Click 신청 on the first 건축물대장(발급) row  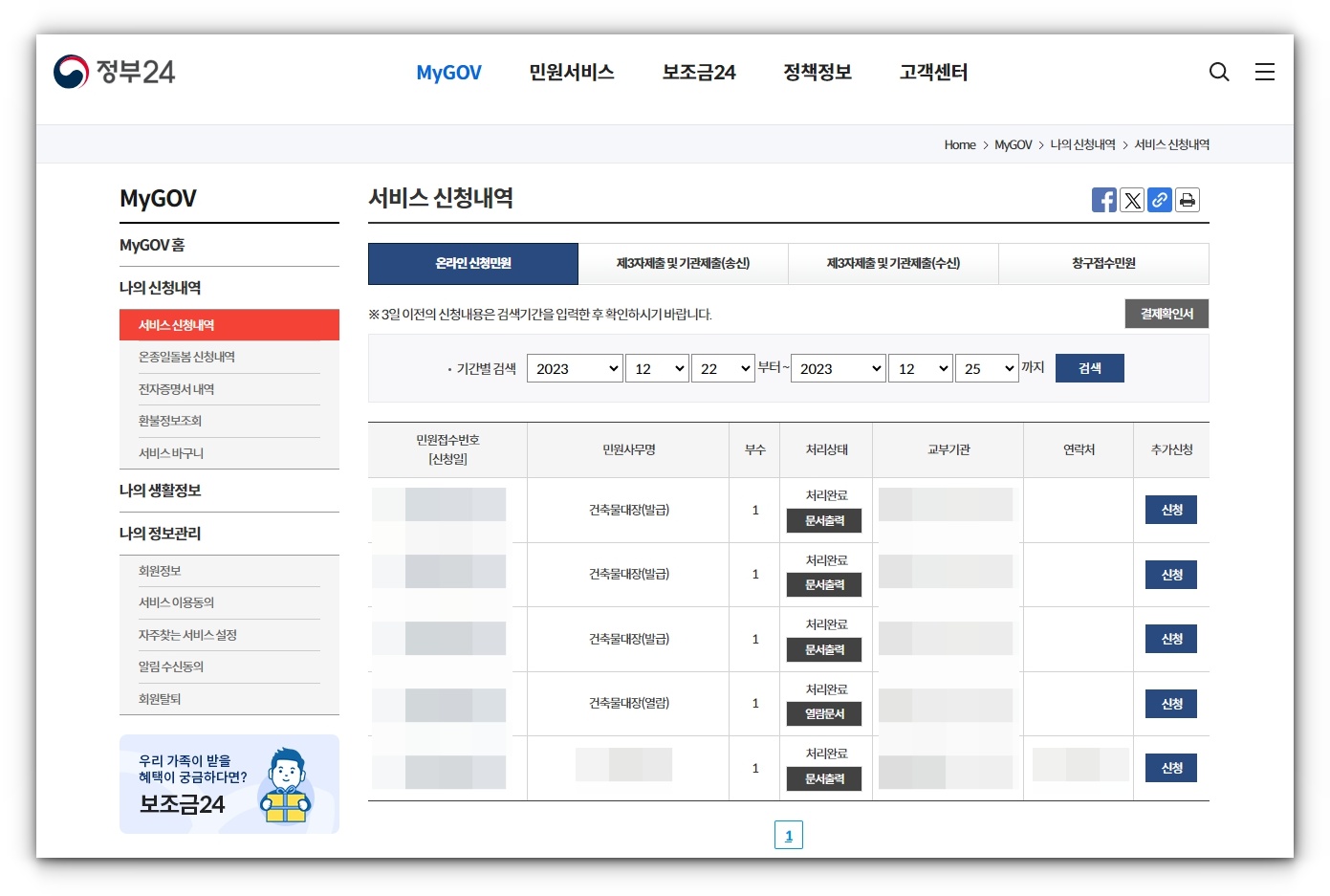[1170, 510]
